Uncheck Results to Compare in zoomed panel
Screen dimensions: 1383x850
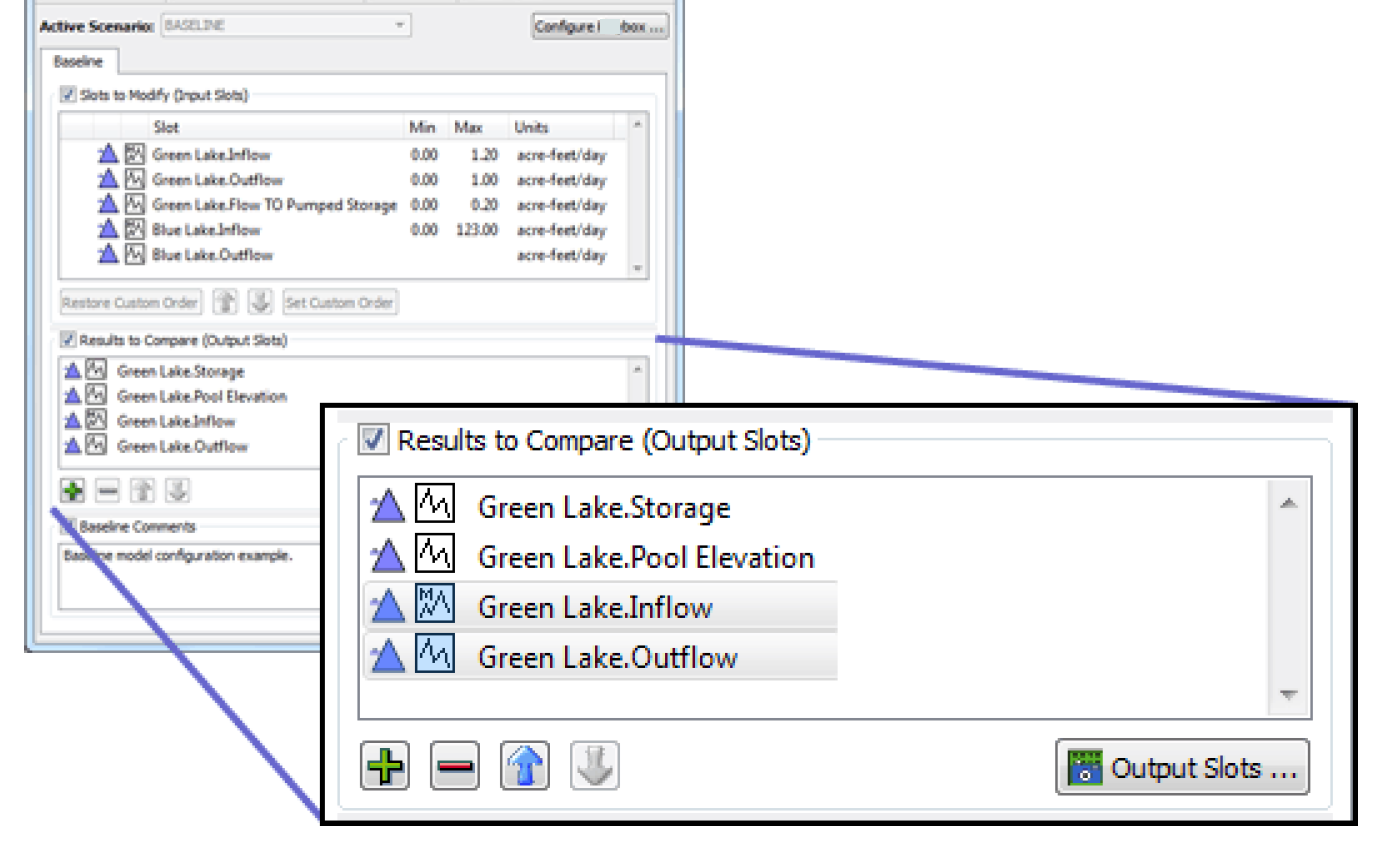point(374,441)
